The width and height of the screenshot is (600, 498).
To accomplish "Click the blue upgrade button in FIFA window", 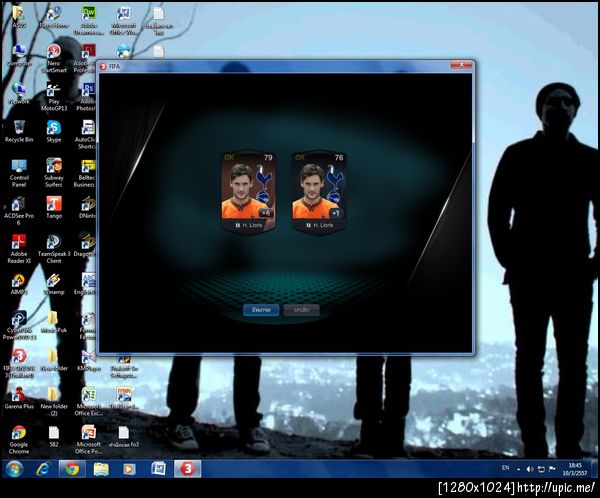I will click(261, 310).
